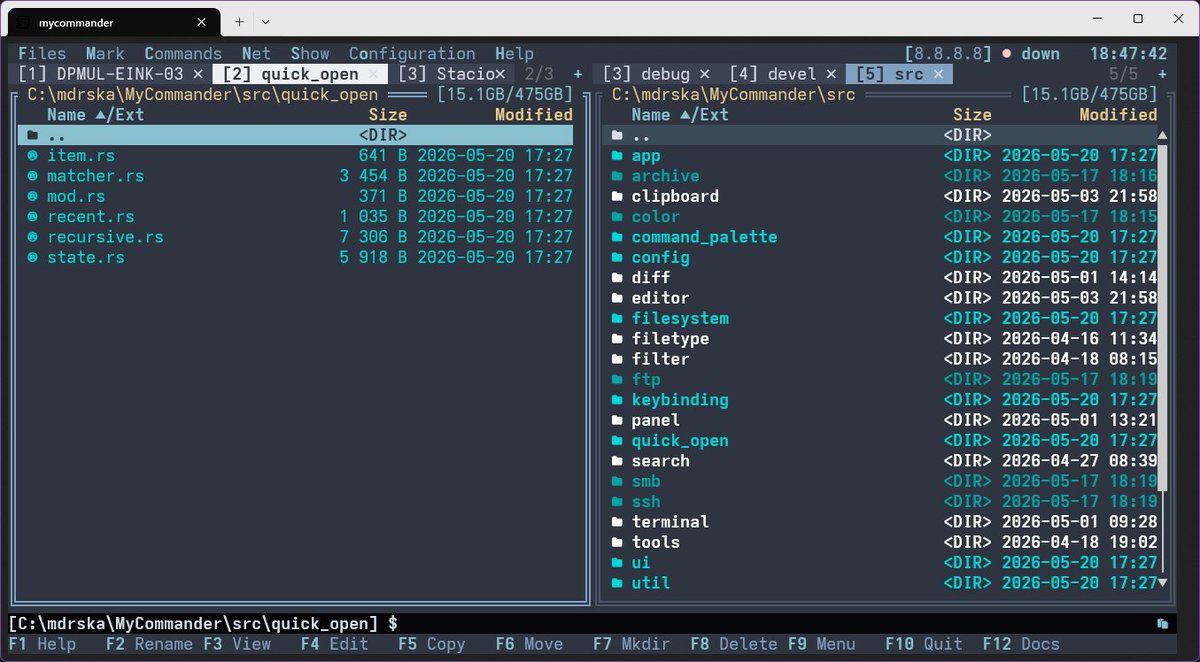Click the right panel scrollbar track
Viewport: 1200px width, 662px height.
click(1163, 360)
